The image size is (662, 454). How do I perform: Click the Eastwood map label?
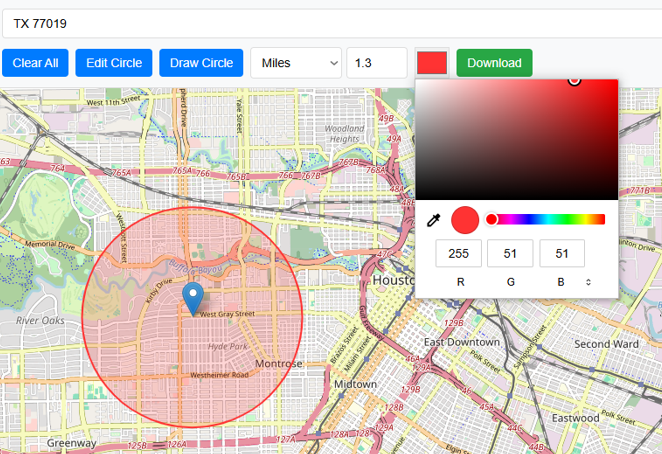575,418
